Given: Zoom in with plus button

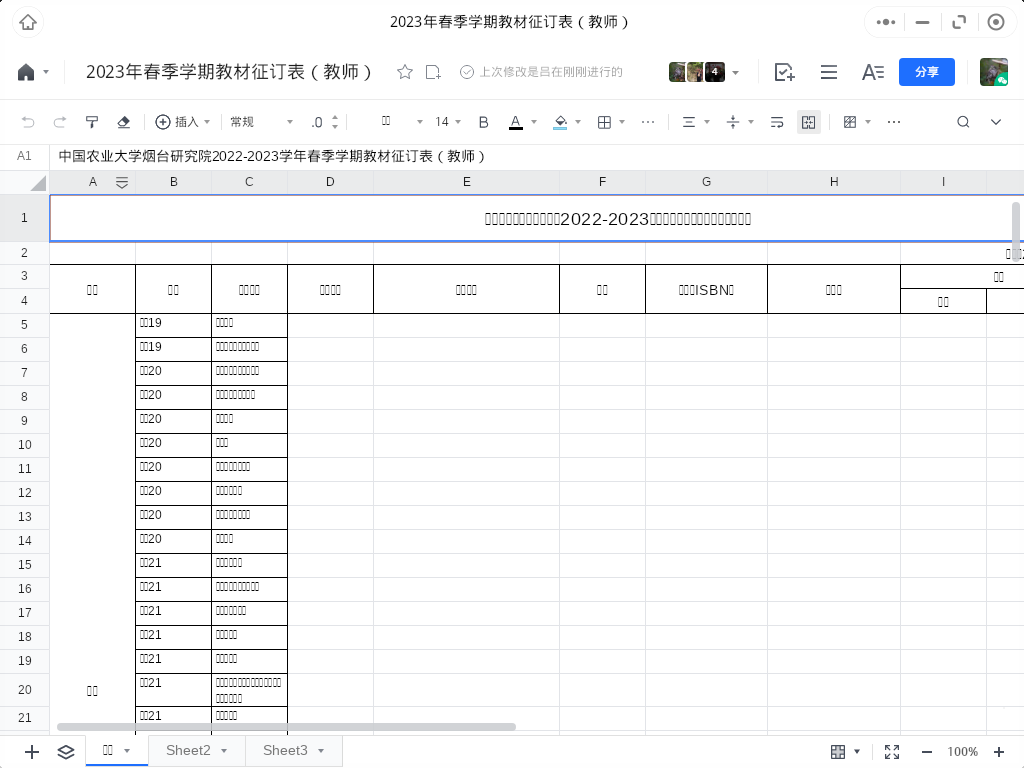Looking at the screenshot, I should pyautogui.click(x=999, y=752).
